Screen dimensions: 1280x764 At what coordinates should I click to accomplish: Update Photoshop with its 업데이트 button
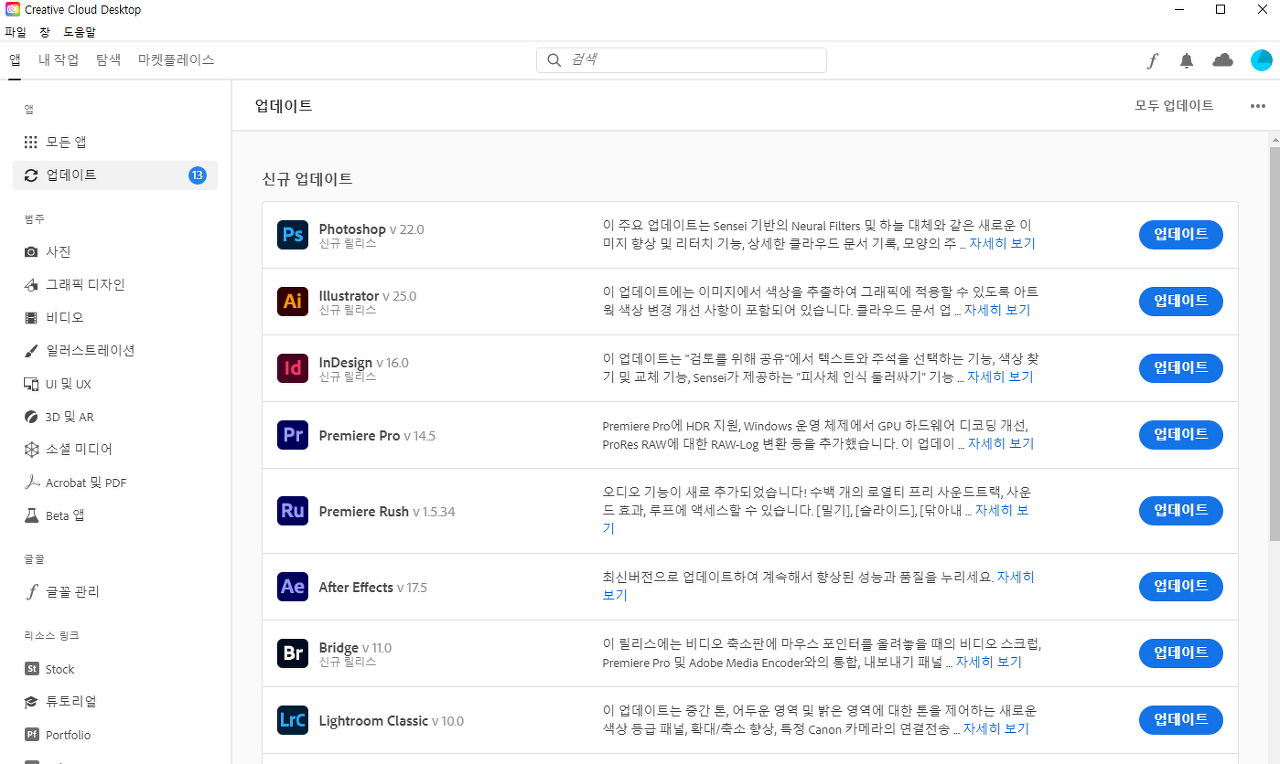pyautogui.click(x=1181, y=235)
